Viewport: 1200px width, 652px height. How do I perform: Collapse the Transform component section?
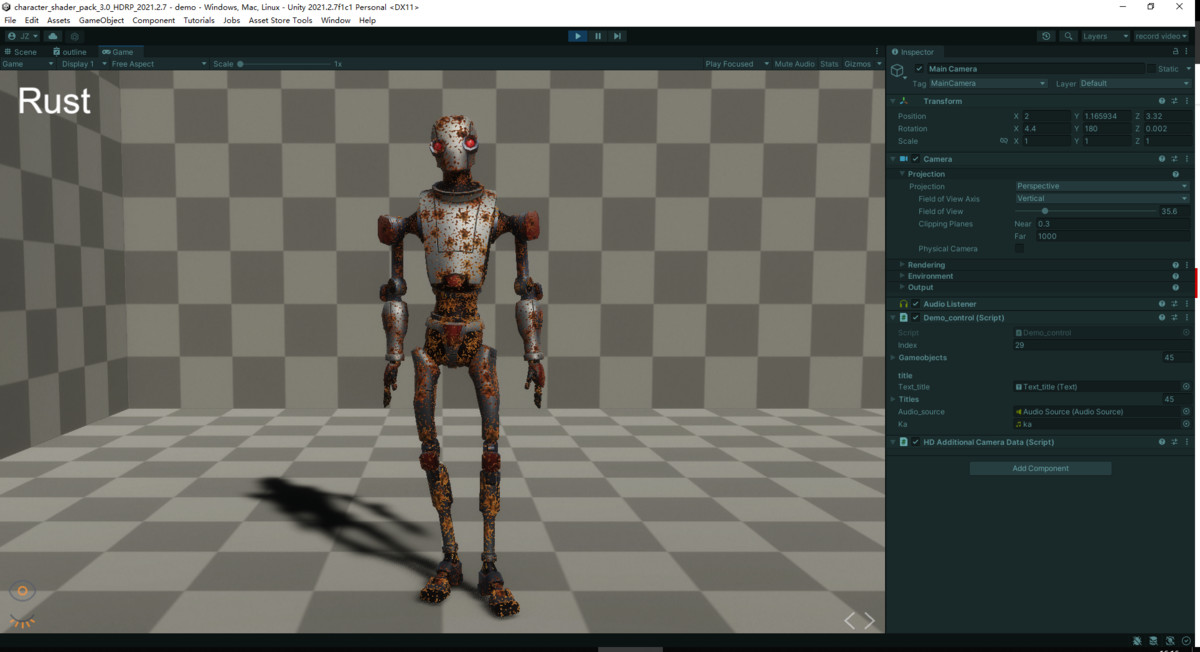pyautogui.click(x=891, y=100)
